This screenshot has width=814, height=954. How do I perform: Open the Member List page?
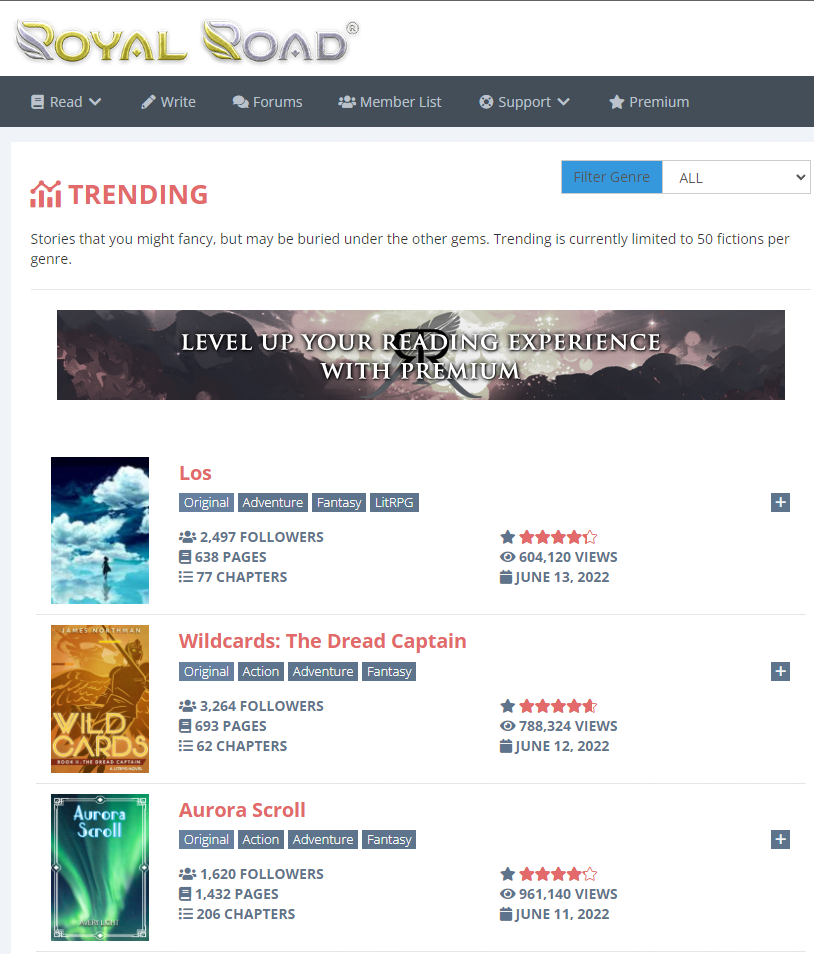pyautogui.click(x=389, y=102)
